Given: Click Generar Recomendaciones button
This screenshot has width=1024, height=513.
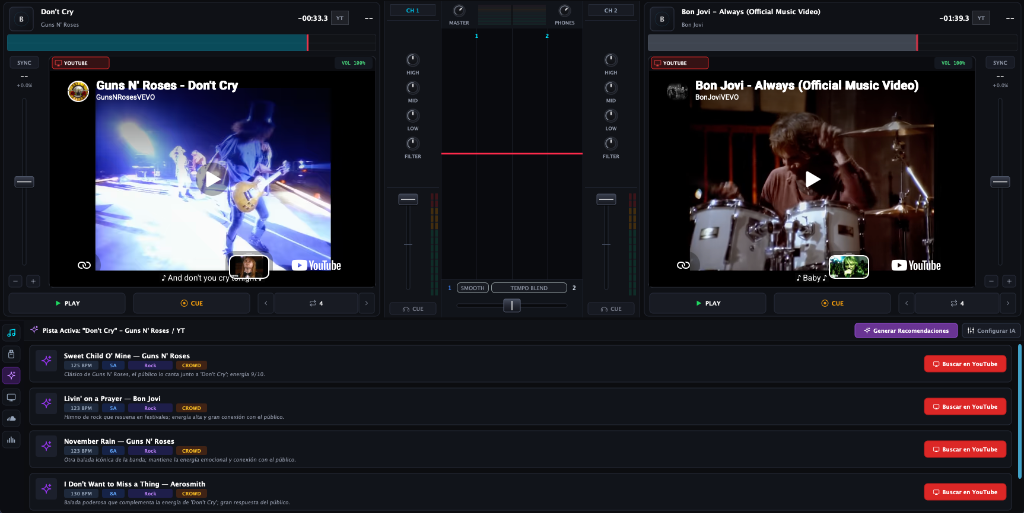Looking at the screenshot, I should [x=906, y=330].
